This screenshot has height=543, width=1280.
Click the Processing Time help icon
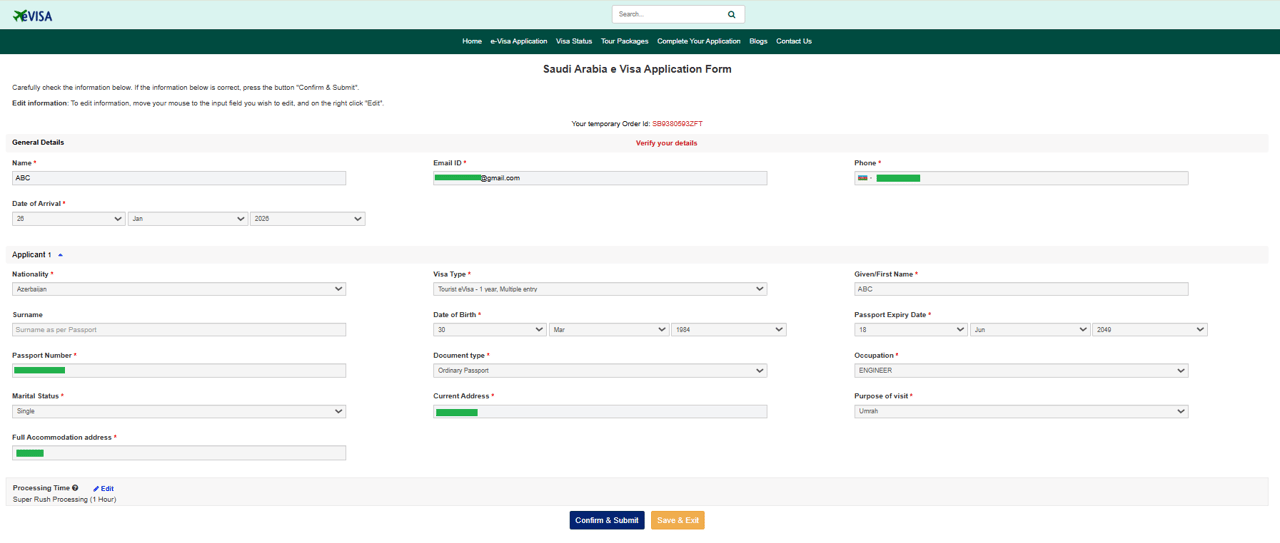coord(75,488)
